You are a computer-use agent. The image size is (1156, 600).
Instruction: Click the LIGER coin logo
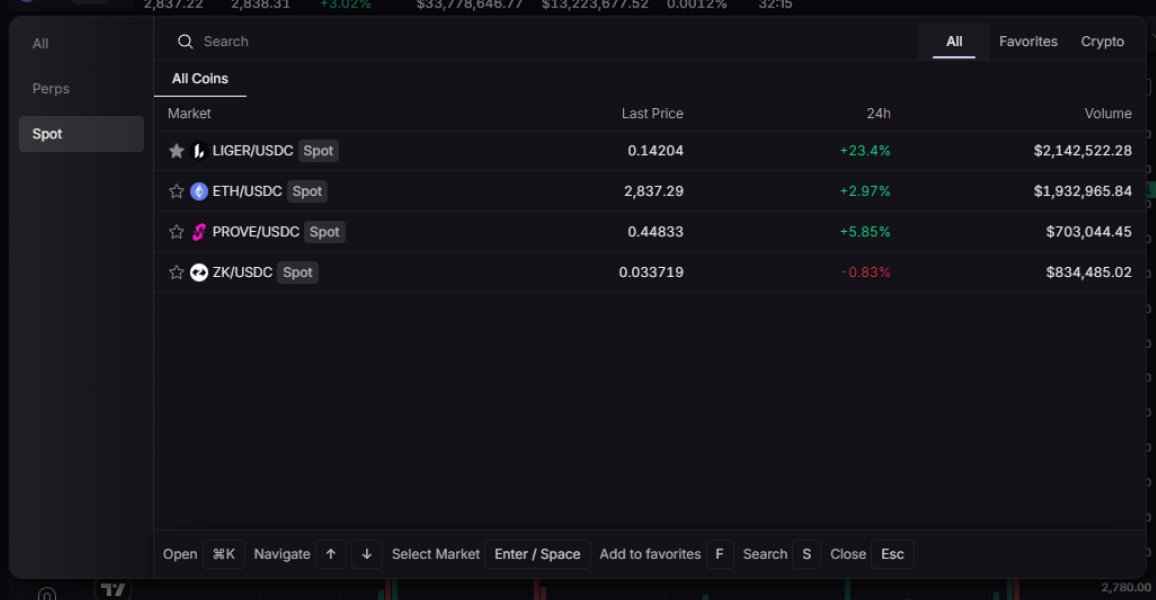coord(199,151)
